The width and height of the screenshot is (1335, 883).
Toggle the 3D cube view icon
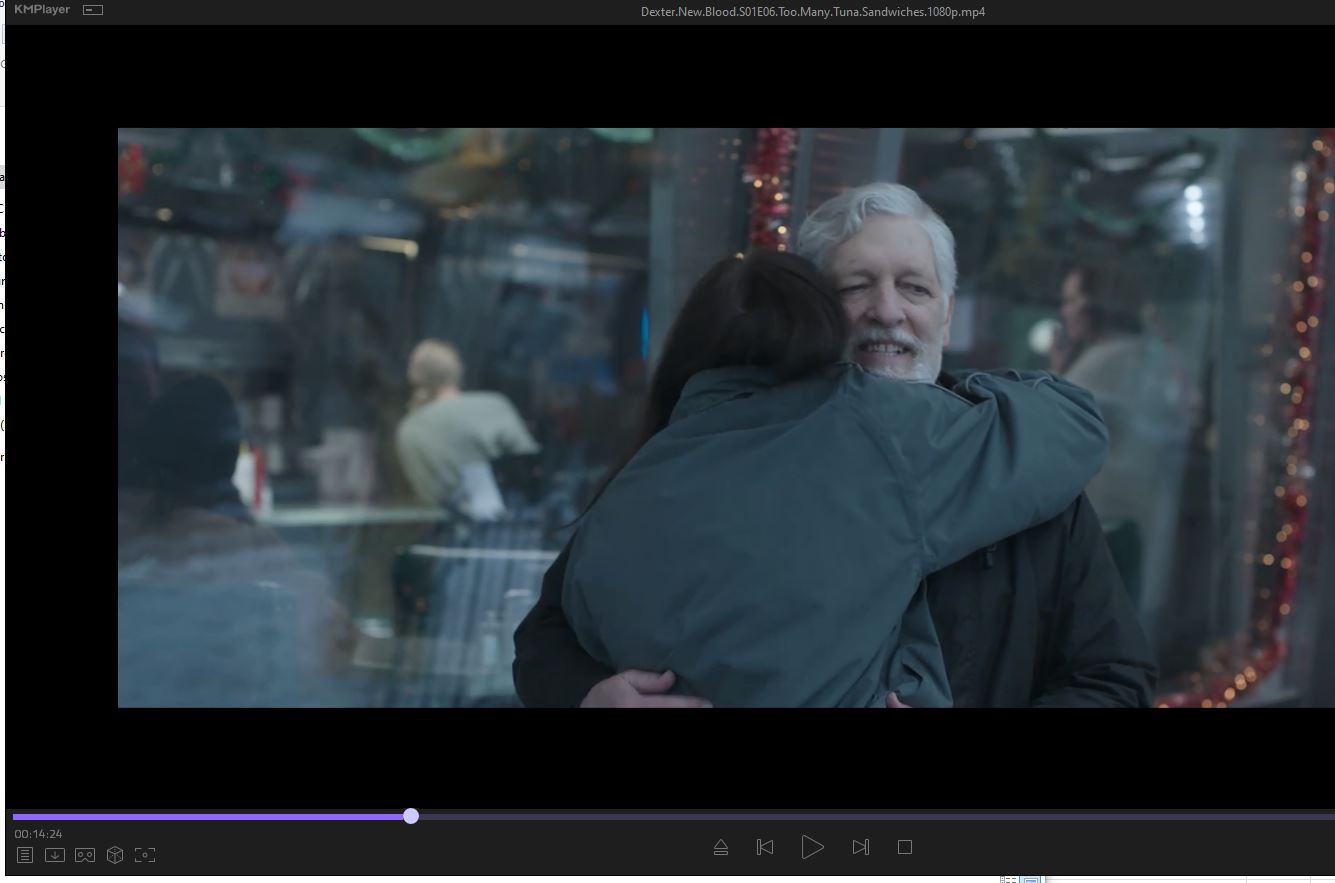(115, 855)
